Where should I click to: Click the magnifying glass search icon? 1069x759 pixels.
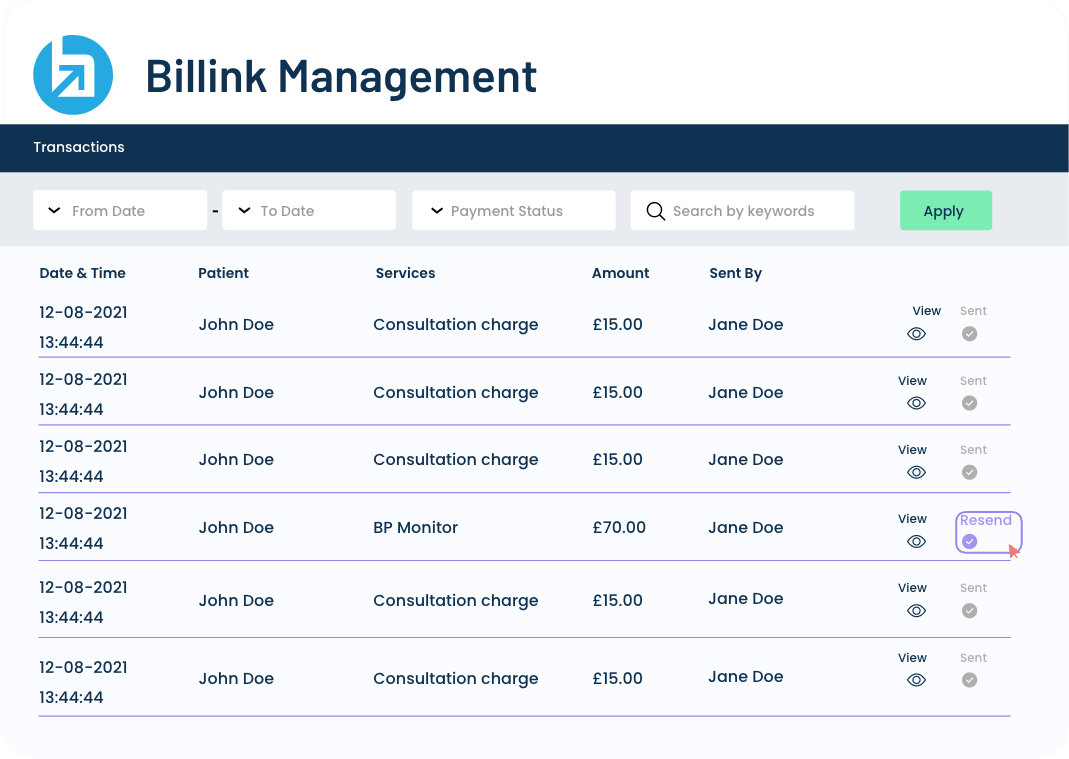[655, 211]
